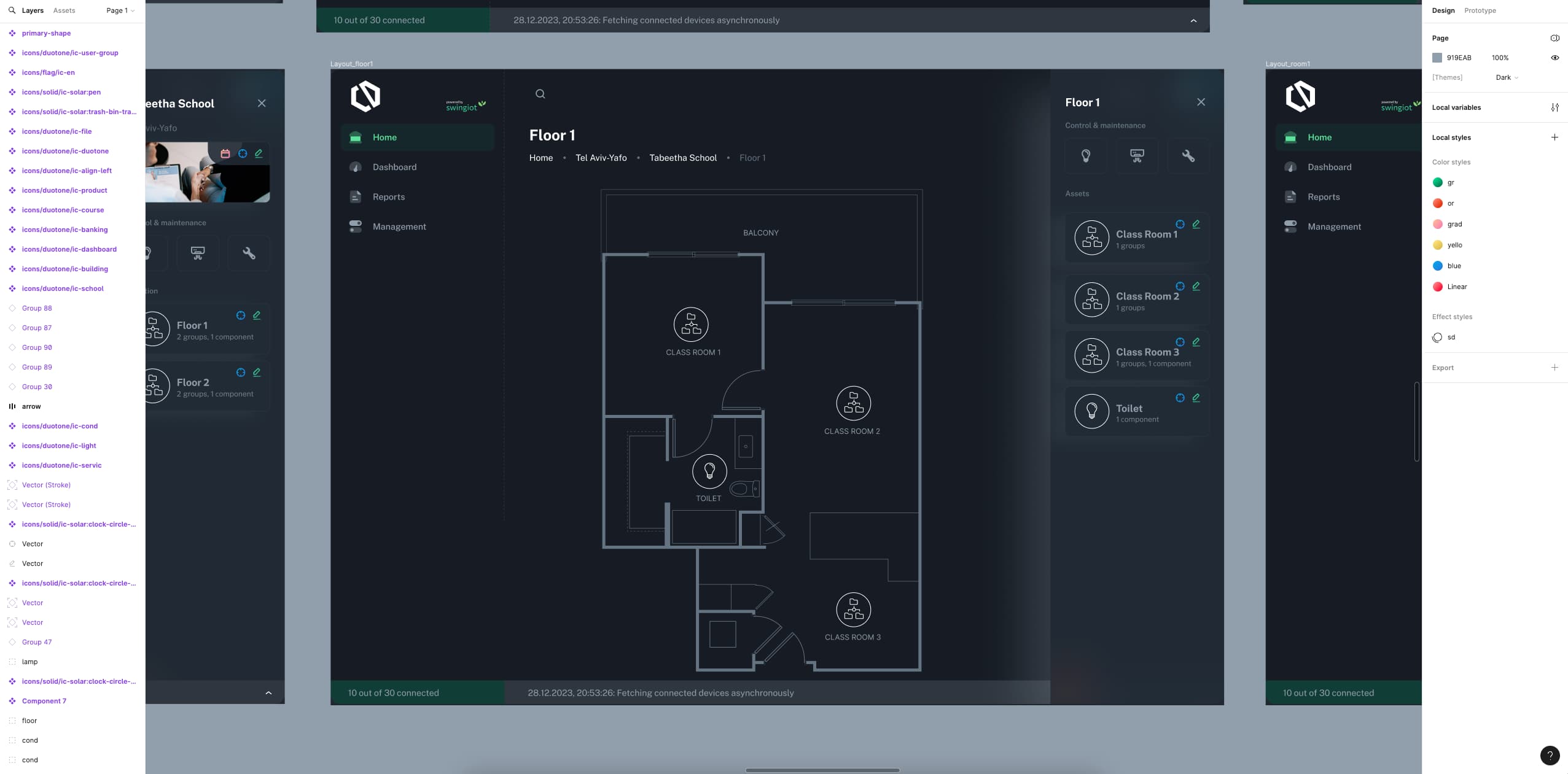
Task: Click the lightbulb control icon in Floor 1 panel
Action: point(1085,156)
